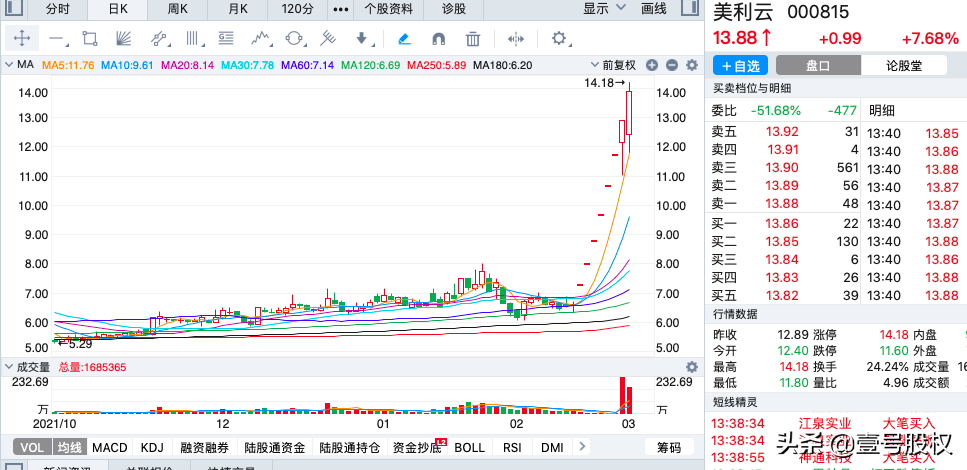967x470 pixels.
Task: Switch the right panel to 盘口
Action: 818,65
